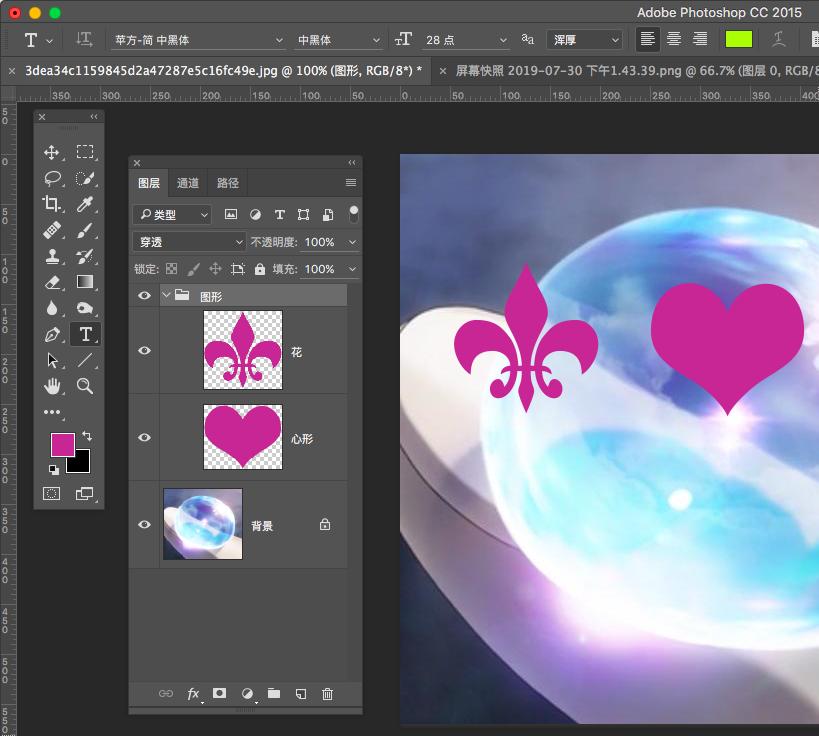Toggle visibility of the 心形 layer
Viewport: 819px width, 736px height.
click(145, 438)
